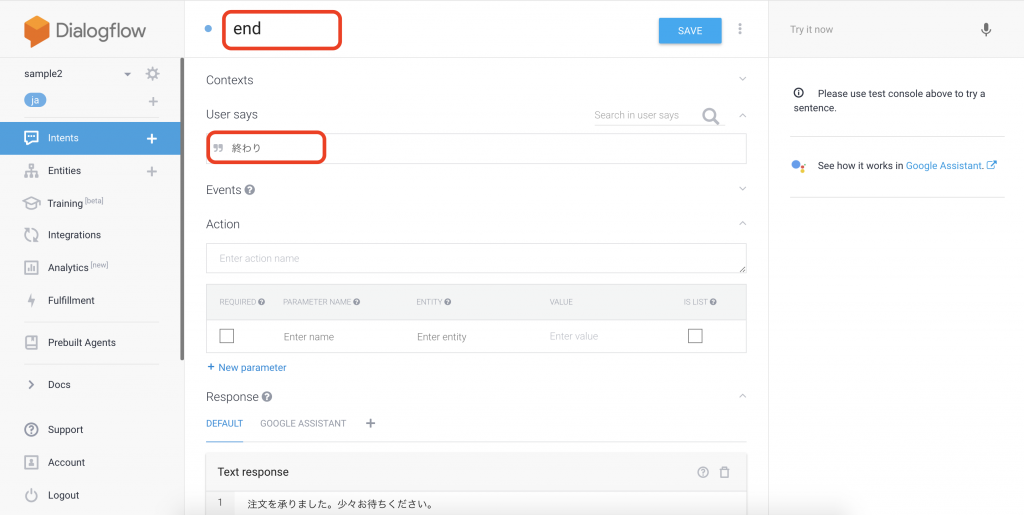Open the sample2 agent dropdown arrow
Viewport: 1024px width, 515px height.
[x=128, y=74]
